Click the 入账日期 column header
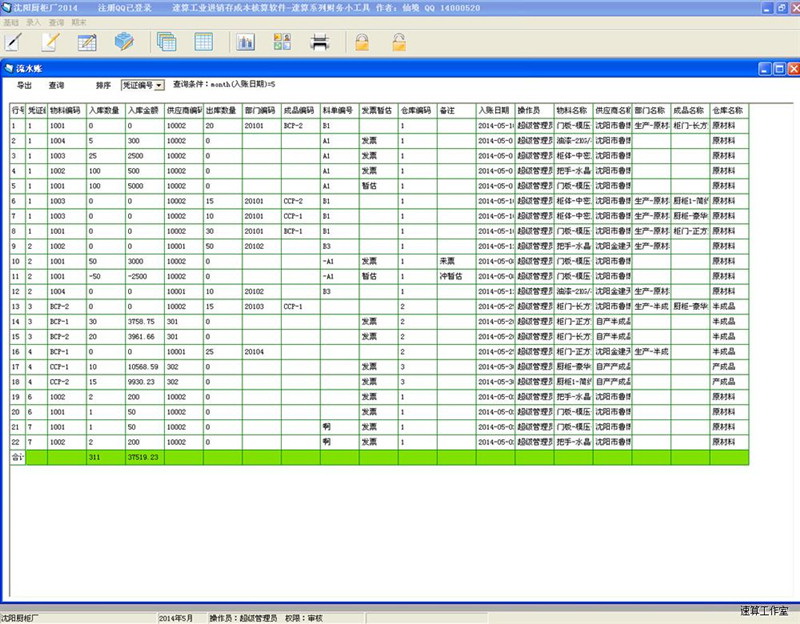Viewport: 800px width, 624px height. pos(495,110)
